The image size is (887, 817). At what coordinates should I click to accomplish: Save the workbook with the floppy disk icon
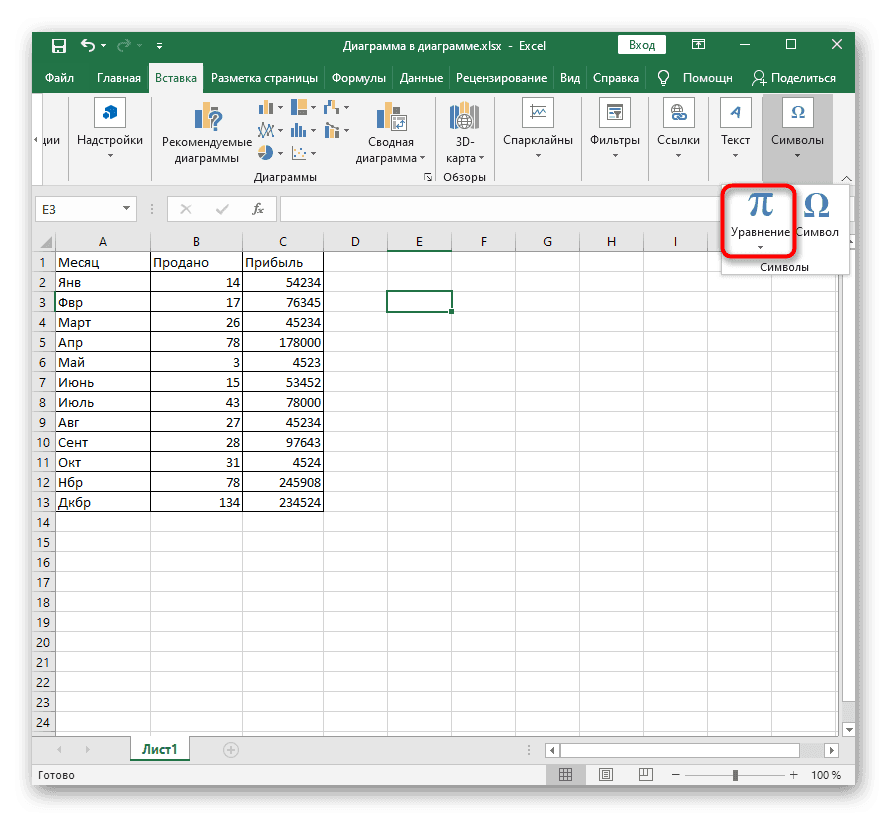pyautogui.click(x=59, y=46)
